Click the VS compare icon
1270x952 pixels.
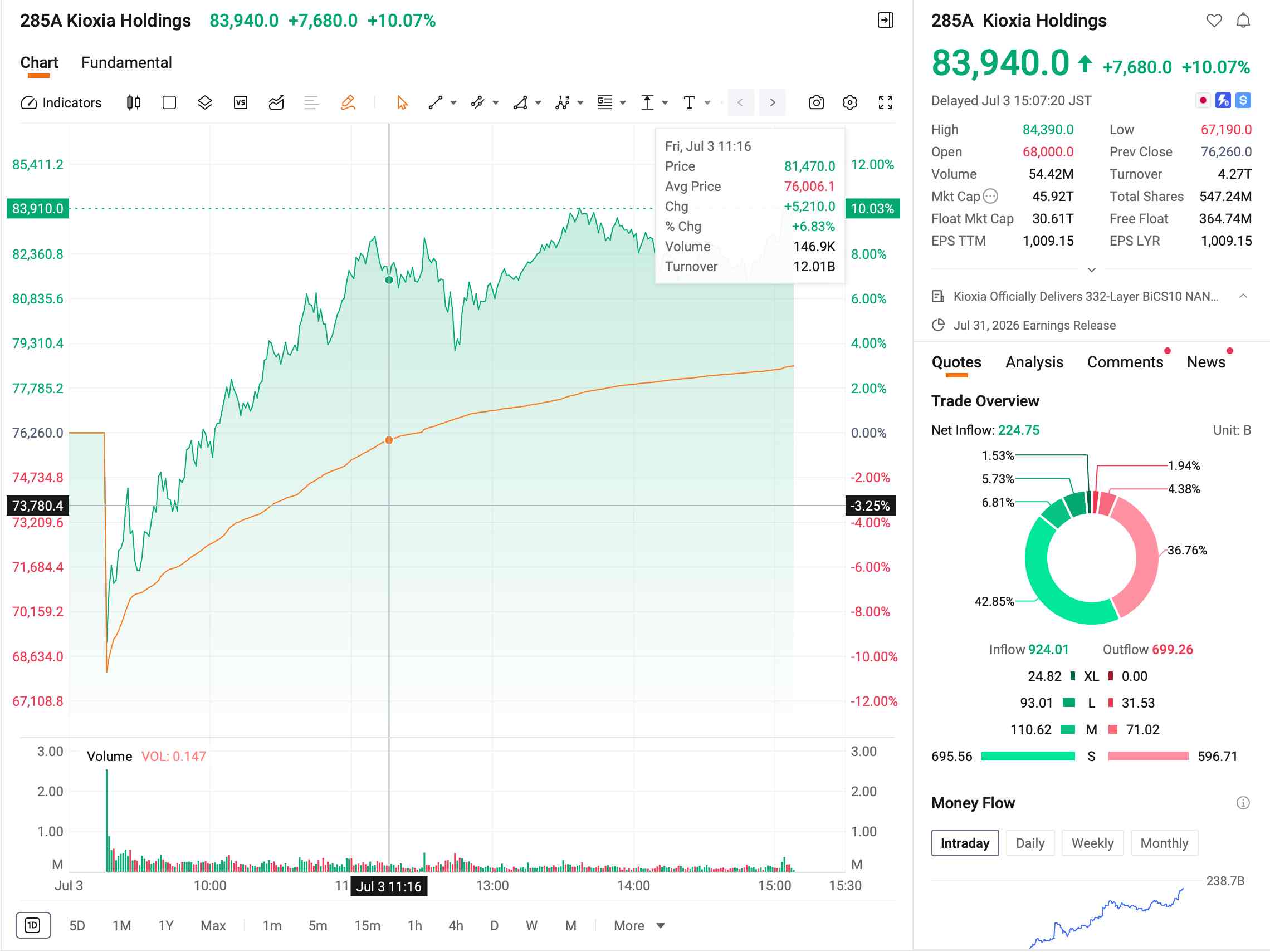click(x=241, y=103)
